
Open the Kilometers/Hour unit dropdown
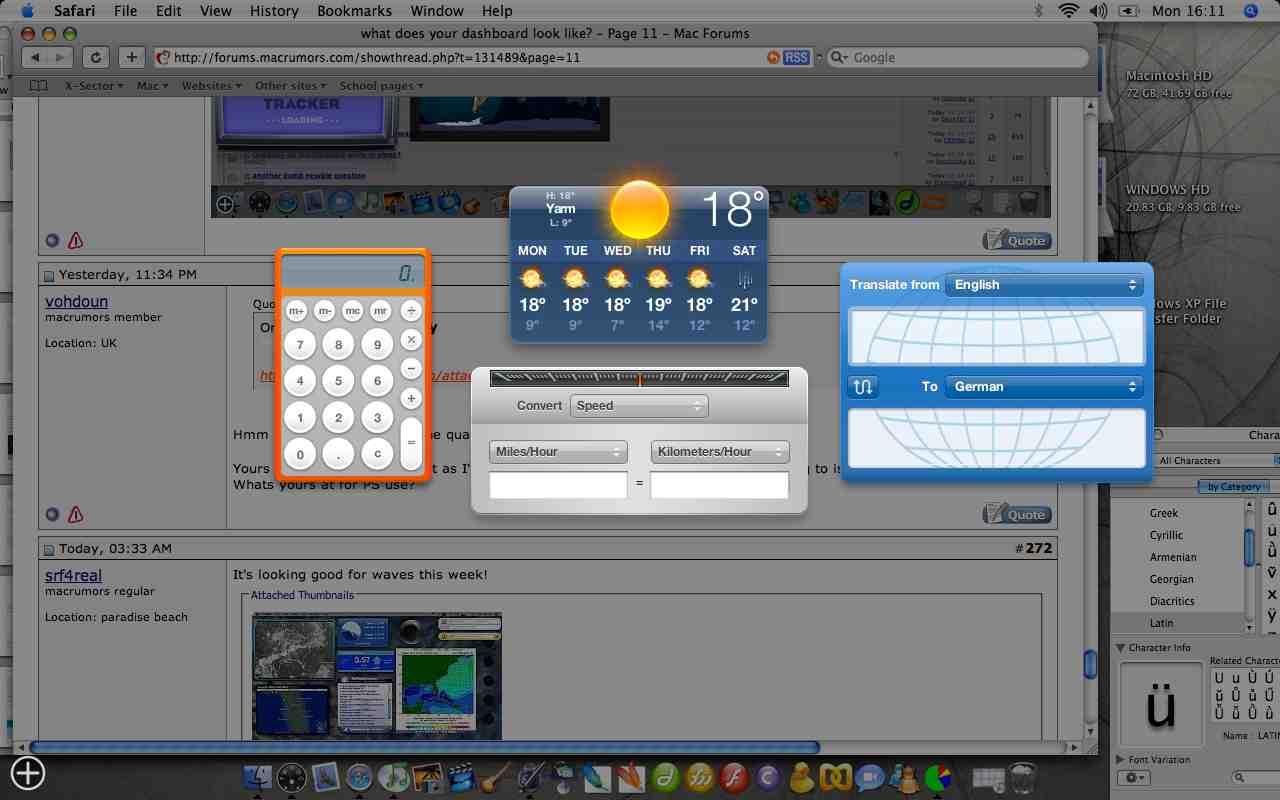[720, 452]
